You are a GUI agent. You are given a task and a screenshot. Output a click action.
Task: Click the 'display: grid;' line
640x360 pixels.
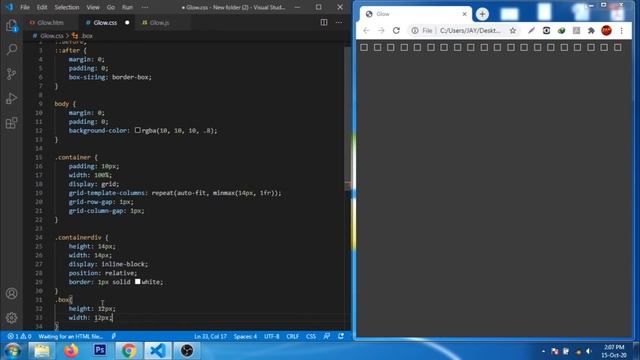[94, 184]
